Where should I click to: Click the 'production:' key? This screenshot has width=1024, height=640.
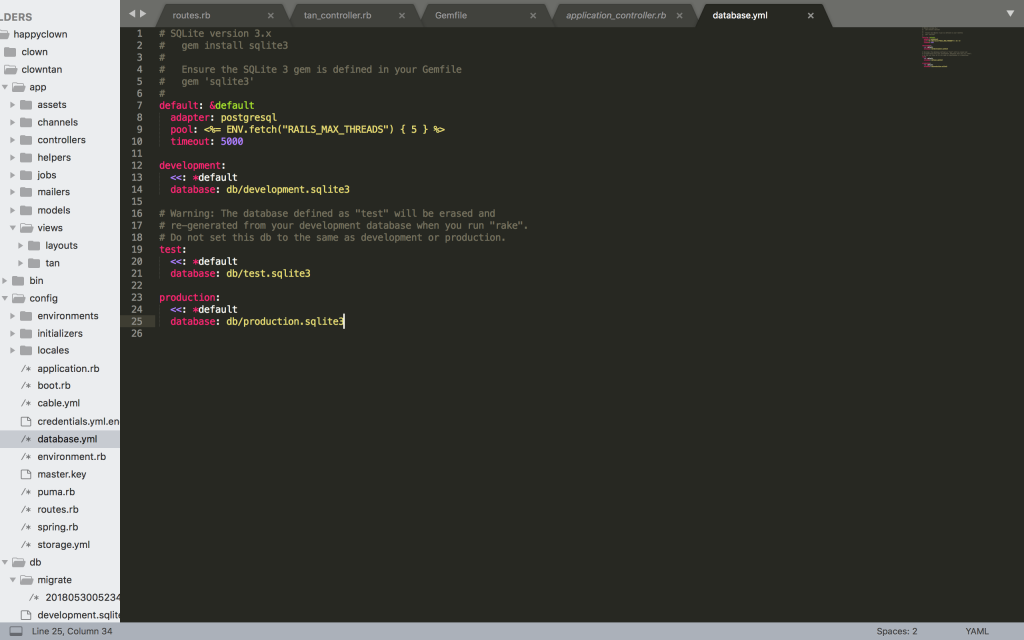coord(189,297)
